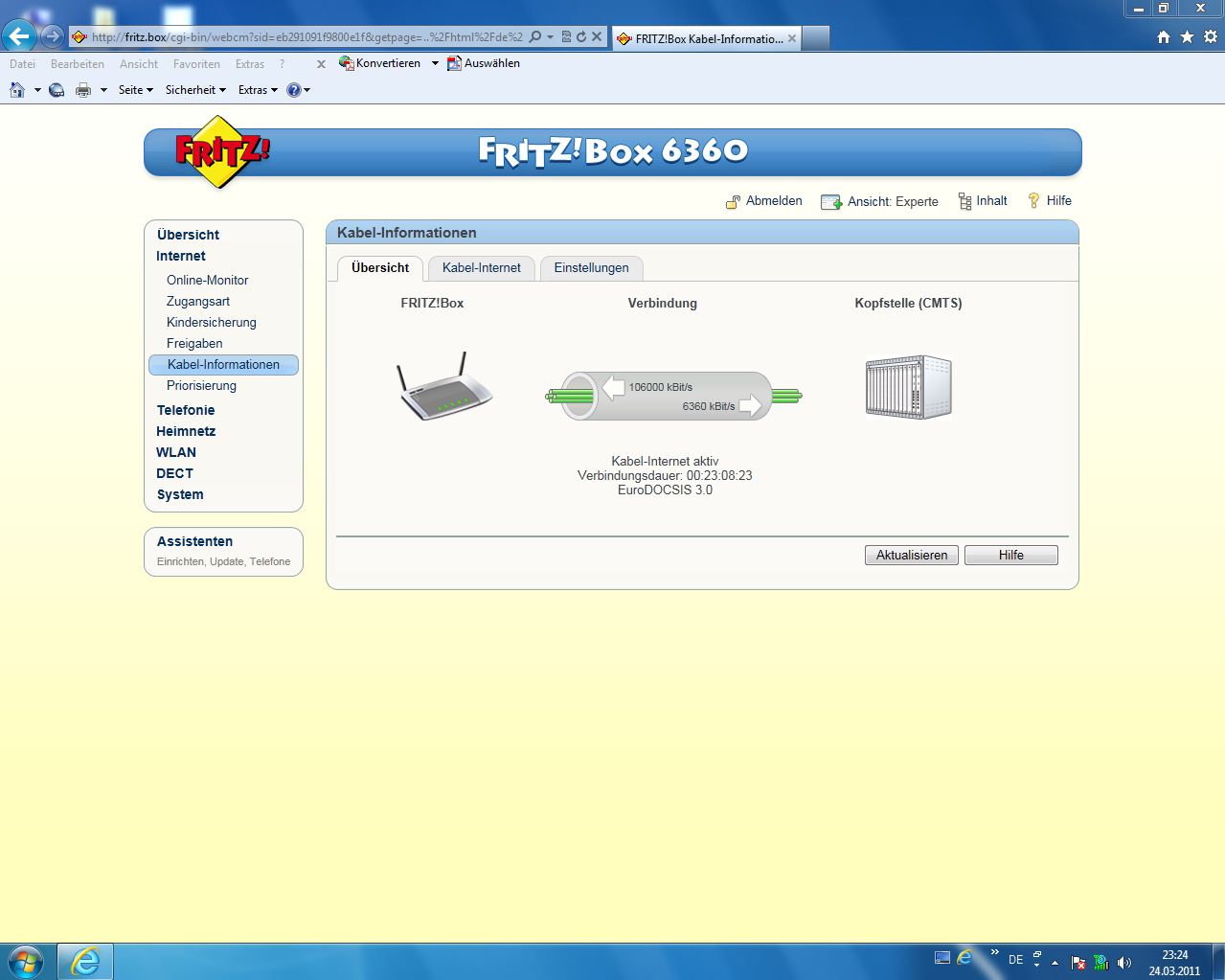
Task: Open WLAN section in sidebar
Action: (x=176, y=452)
